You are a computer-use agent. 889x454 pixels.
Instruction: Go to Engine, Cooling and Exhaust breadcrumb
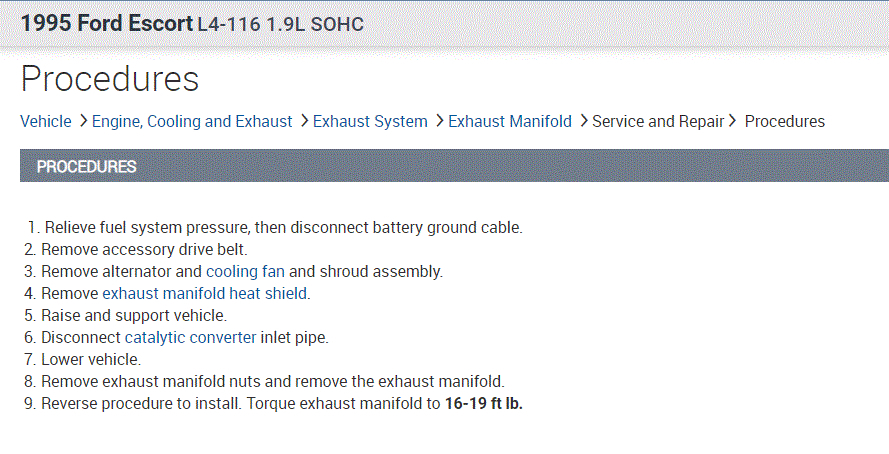point(192,121)
